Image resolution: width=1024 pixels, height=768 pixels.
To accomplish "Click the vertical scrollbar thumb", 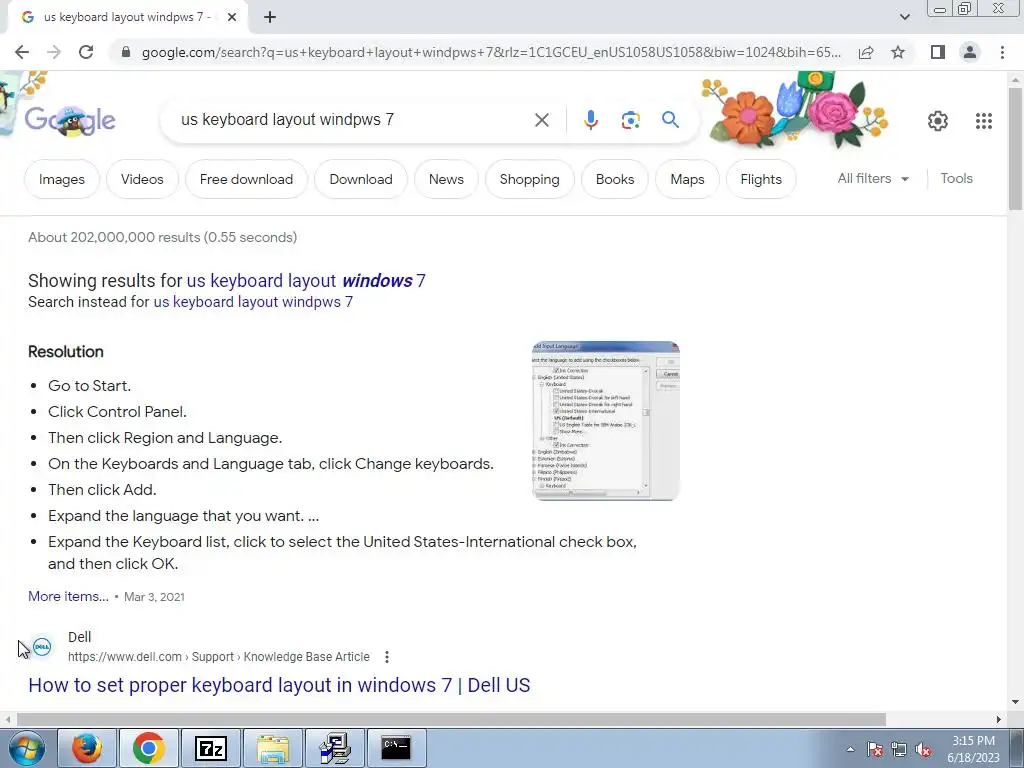I will [1015, 149].
